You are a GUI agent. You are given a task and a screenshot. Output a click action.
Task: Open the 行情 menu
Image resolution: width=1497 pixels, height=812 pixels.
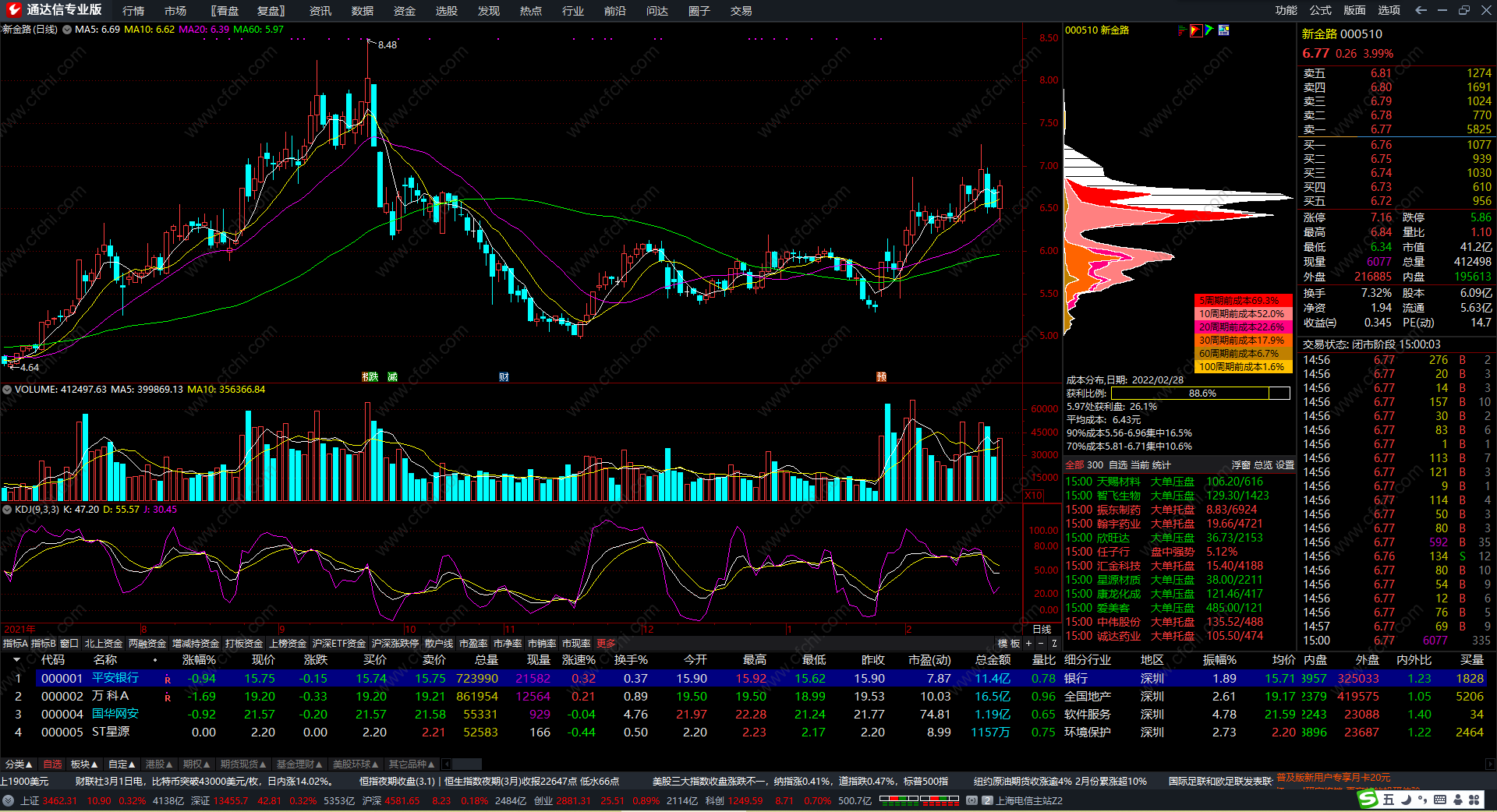pos(133,11)
